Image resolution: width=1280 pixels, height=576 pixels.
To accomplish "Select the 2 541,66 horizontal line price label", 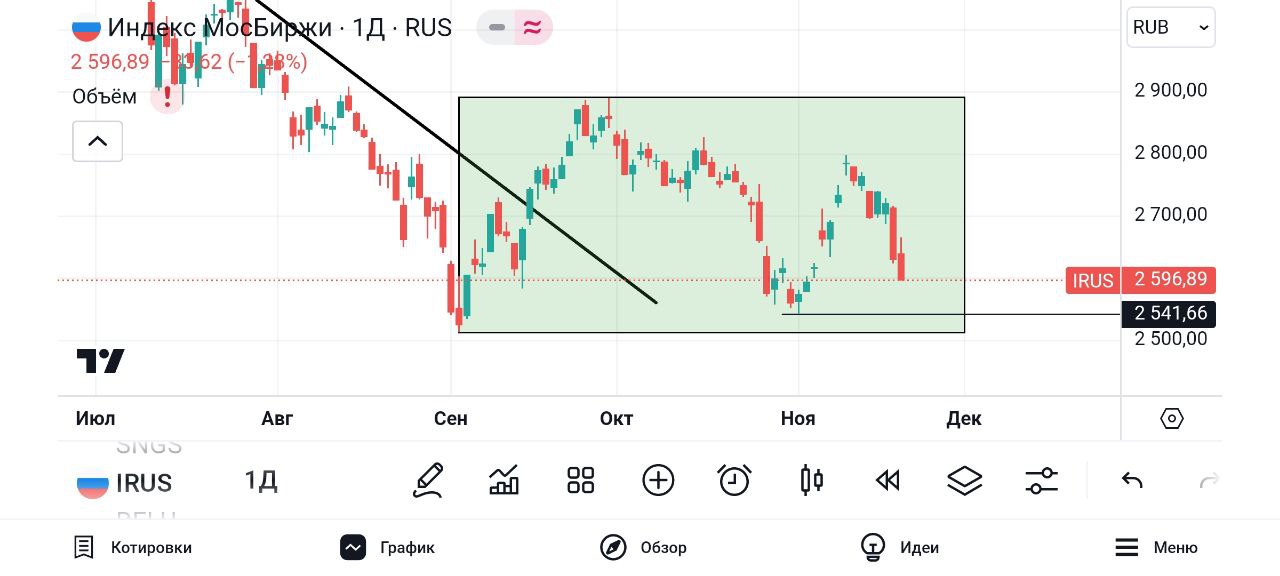I will (1168, 314).
